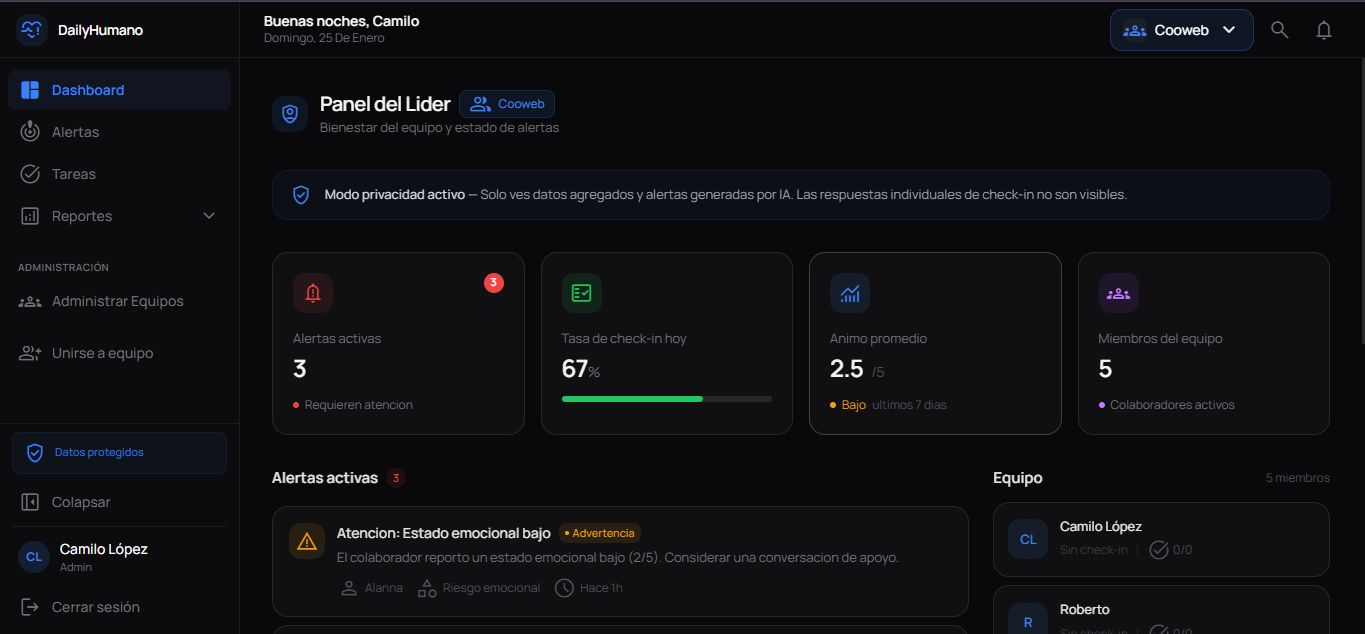The height and width of the screenshot is (634, 1365).
Task: Open the Alertas section from the sidebar
Action: point(75,131)
